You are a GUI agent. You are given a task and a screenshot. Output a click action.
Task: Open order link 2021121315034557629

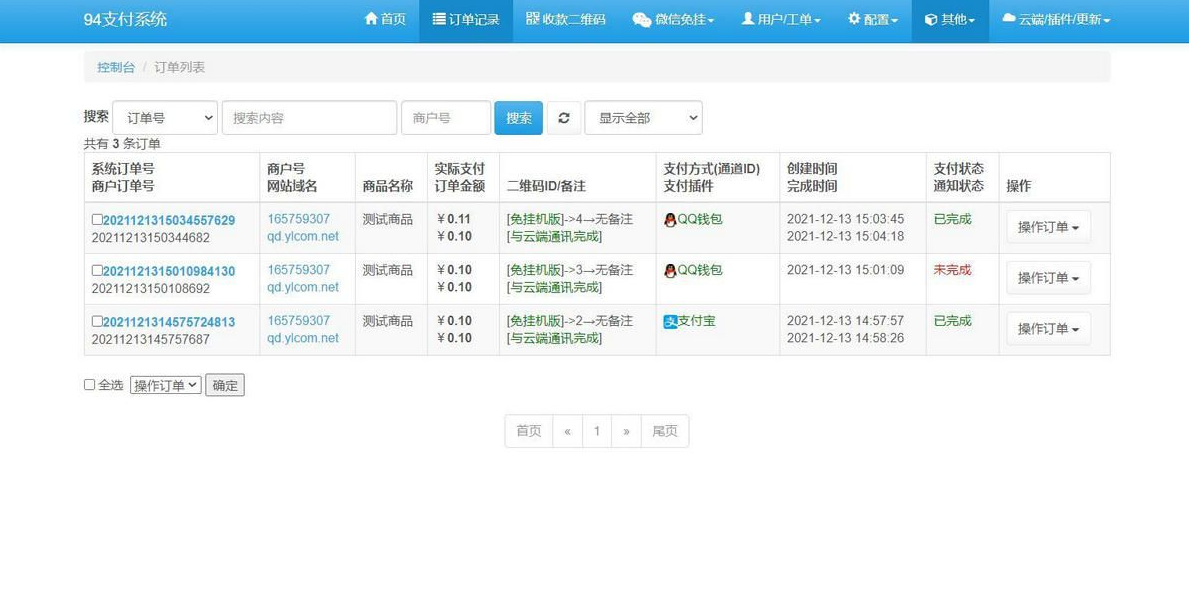pos(168,221)
